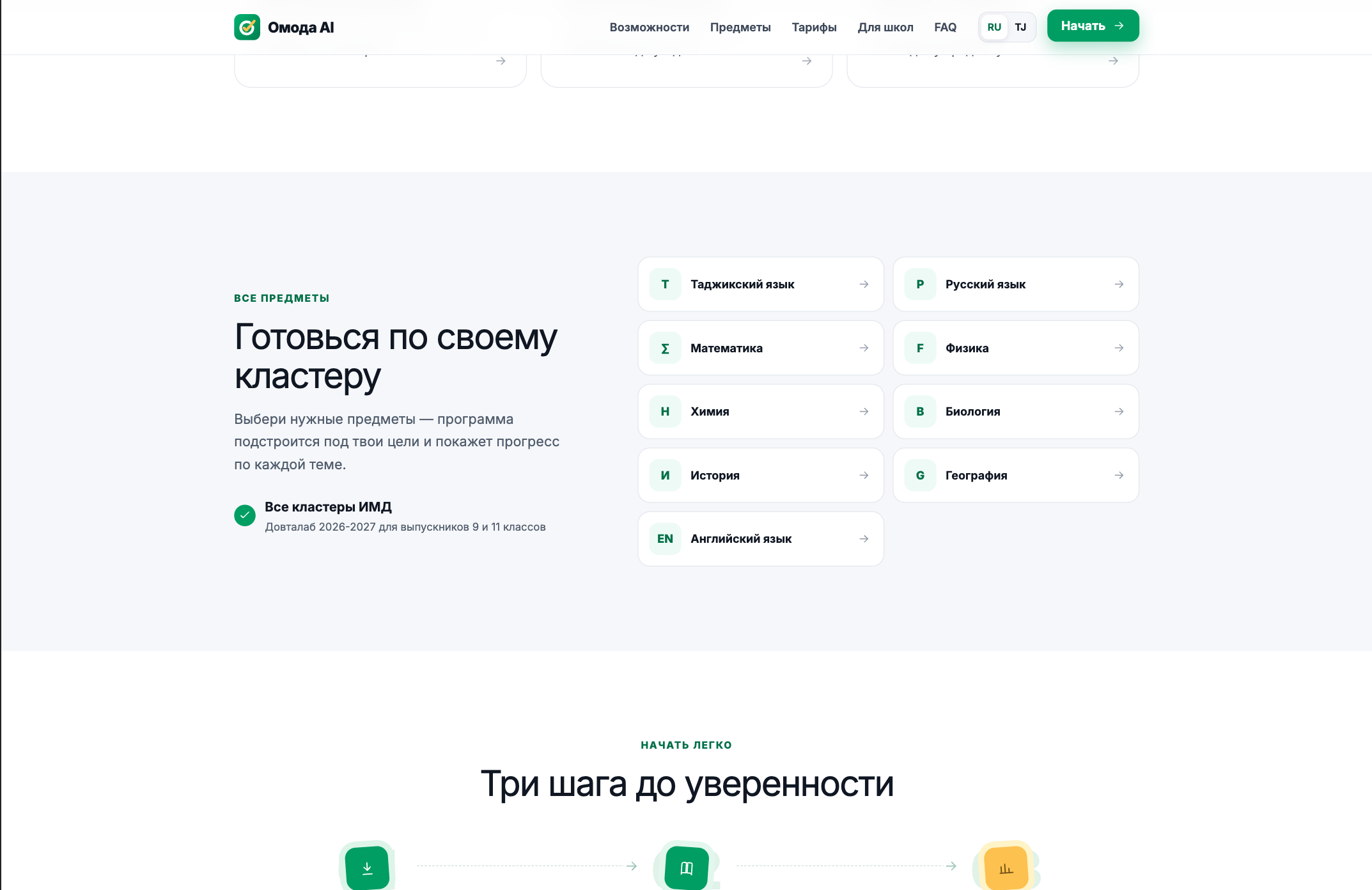Click the Все кластеры ИМД text

328,506
